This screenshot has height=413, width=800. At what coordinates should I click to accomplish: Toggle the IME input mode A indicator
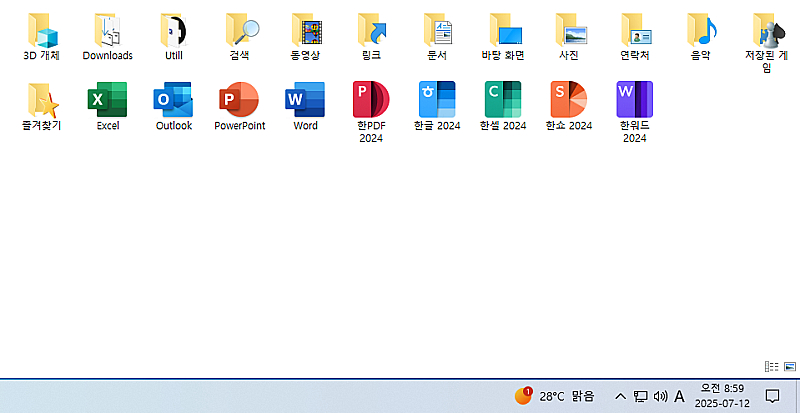(x=679, y=396)
